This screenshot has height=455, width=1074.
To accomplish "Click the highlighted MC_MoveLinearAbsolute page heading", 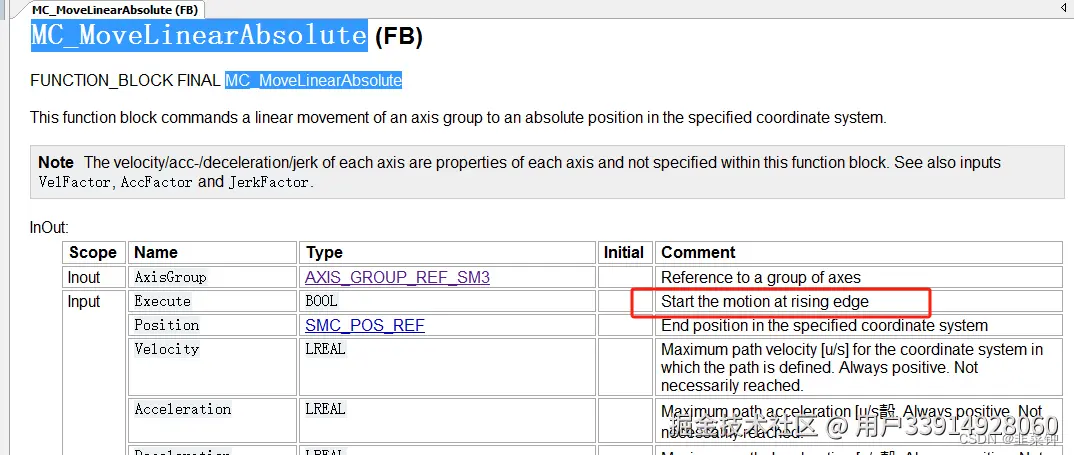I will point(199,36).
